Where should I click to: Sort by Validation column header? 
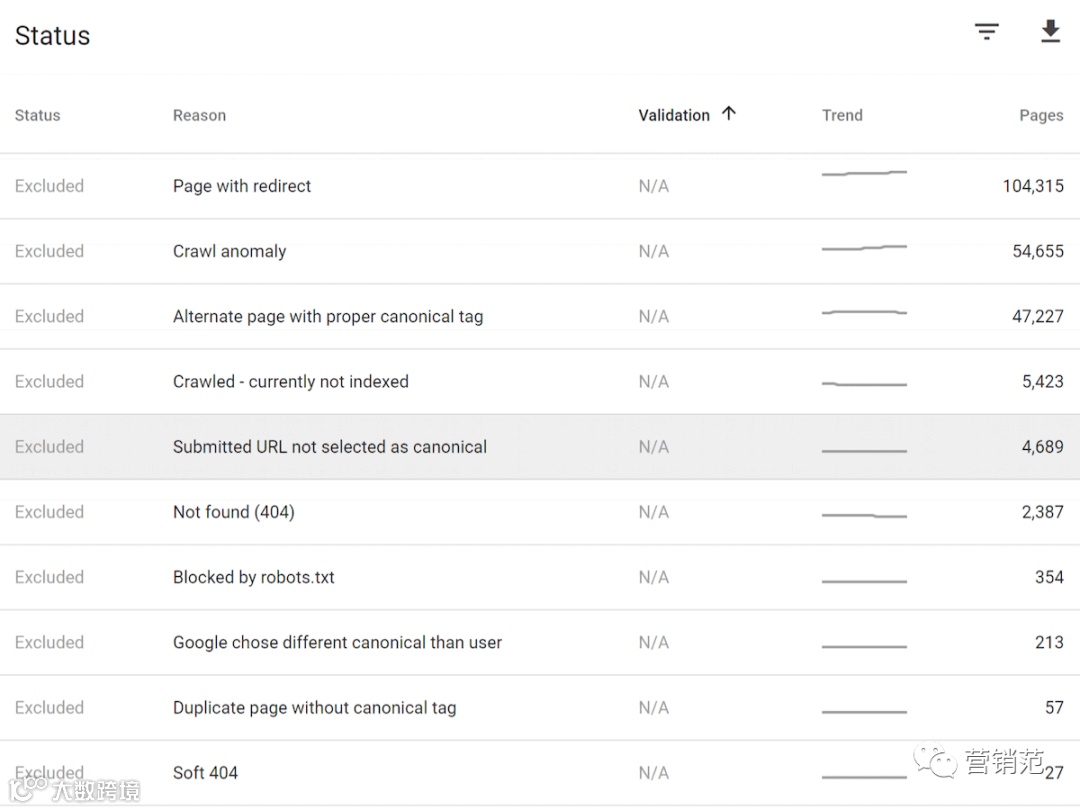[674, 115]
